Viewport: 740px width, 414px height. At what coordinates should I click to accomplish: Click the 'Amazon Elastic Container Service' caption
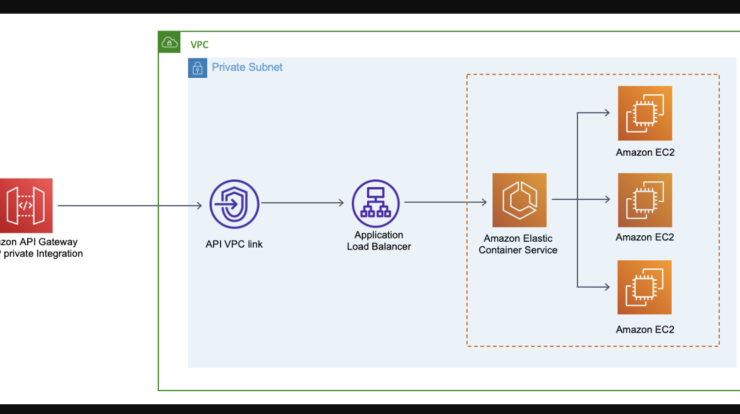click(518, 244)
